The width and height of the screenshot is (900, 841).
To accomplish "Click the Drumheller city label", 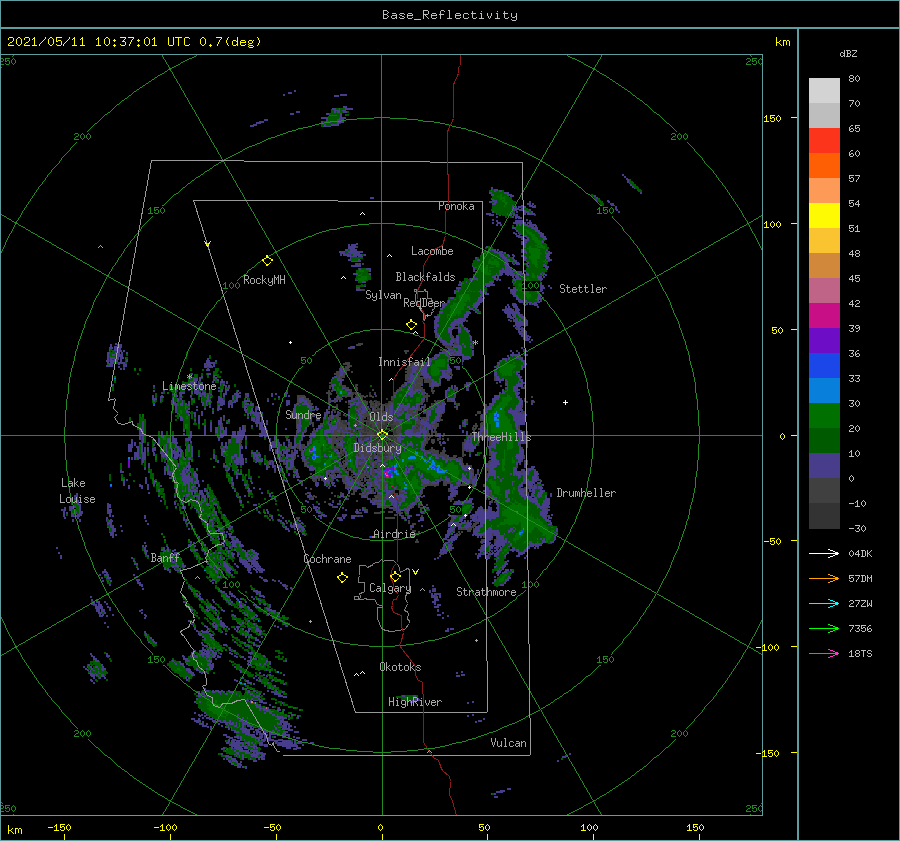I will 586,493.
